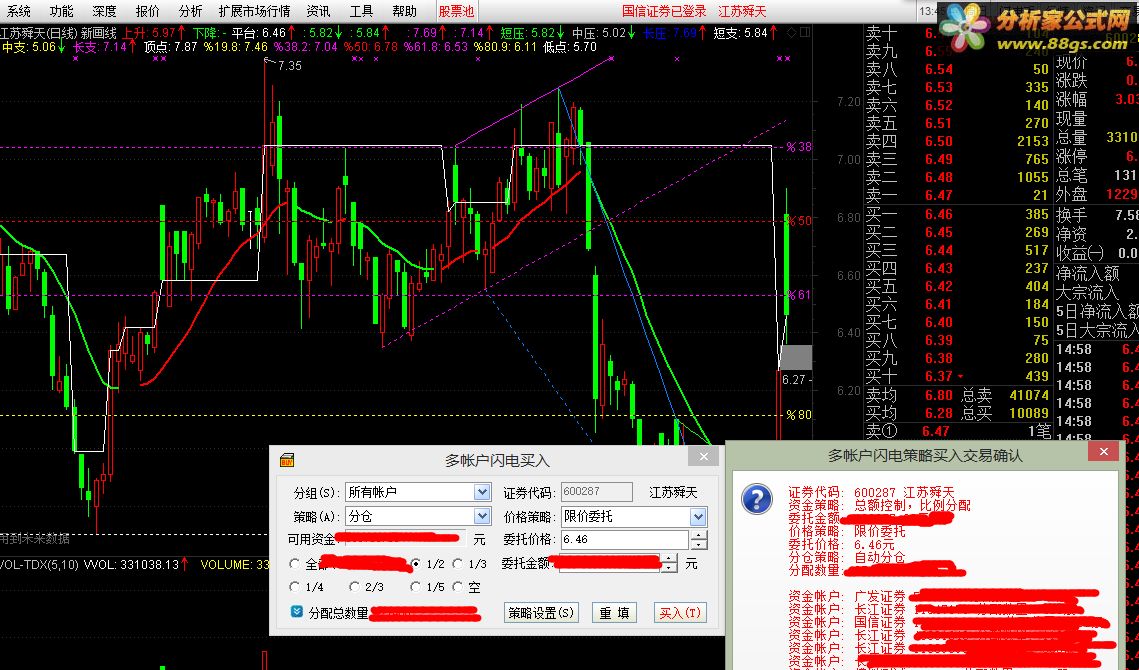Increase 委托价格 with the up stepper
The width and height of the screenshot is (1139, 670).
698,536
